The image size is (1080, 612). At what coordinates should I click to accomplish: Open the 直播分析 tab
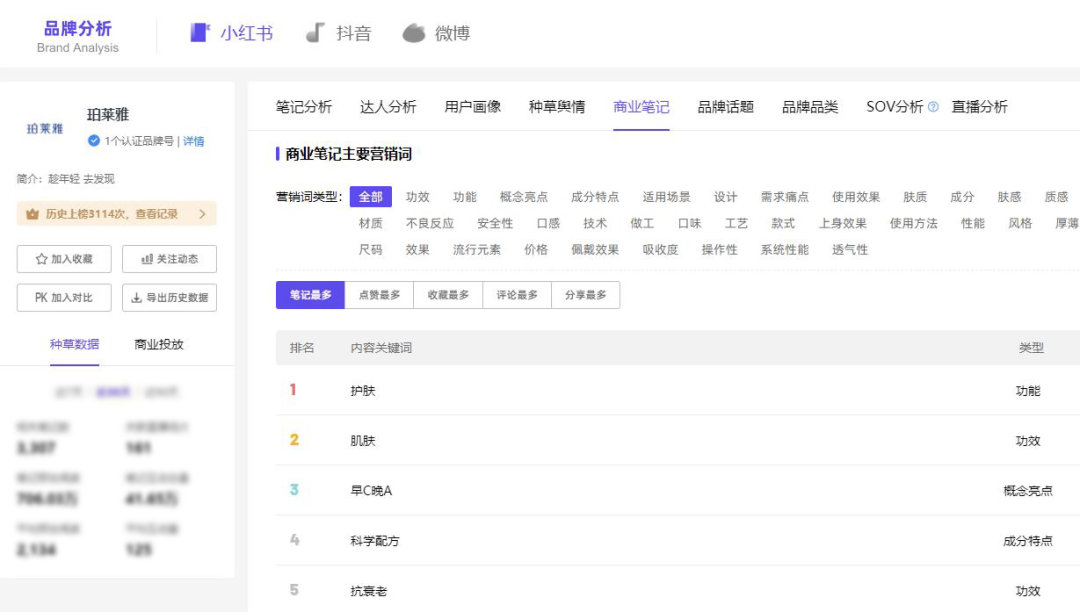pos(979,107)
